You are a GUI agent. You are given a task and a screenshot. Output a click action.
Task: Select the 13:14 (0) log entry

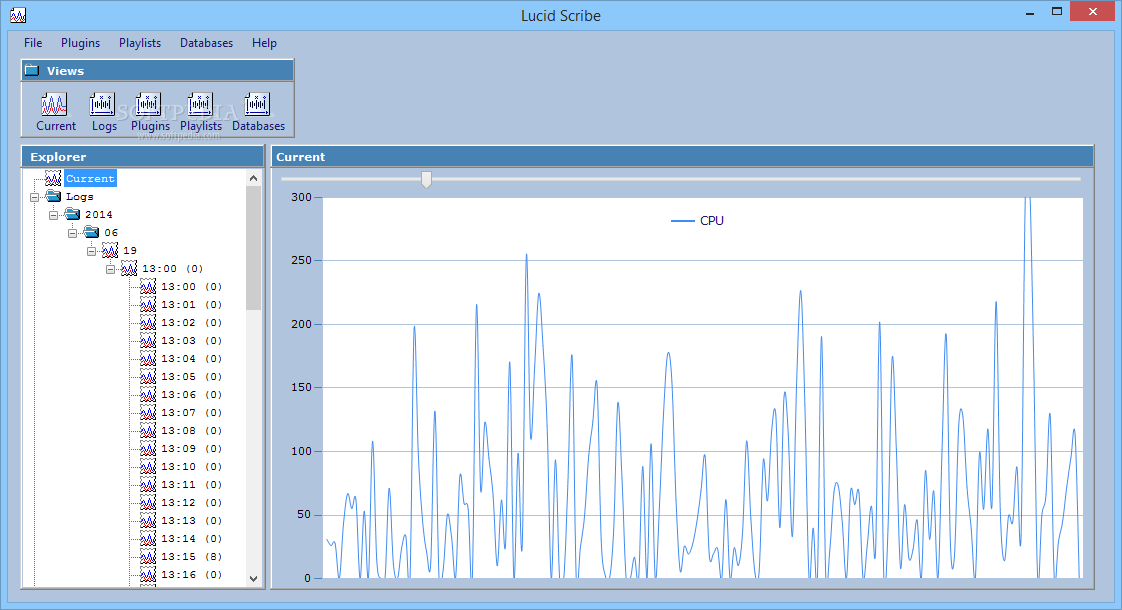click(191, 538)
